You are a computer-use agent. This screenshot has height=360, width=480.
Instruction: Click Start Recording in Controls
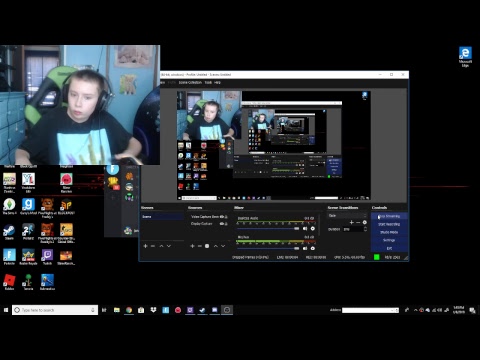(x=389, y=224)
